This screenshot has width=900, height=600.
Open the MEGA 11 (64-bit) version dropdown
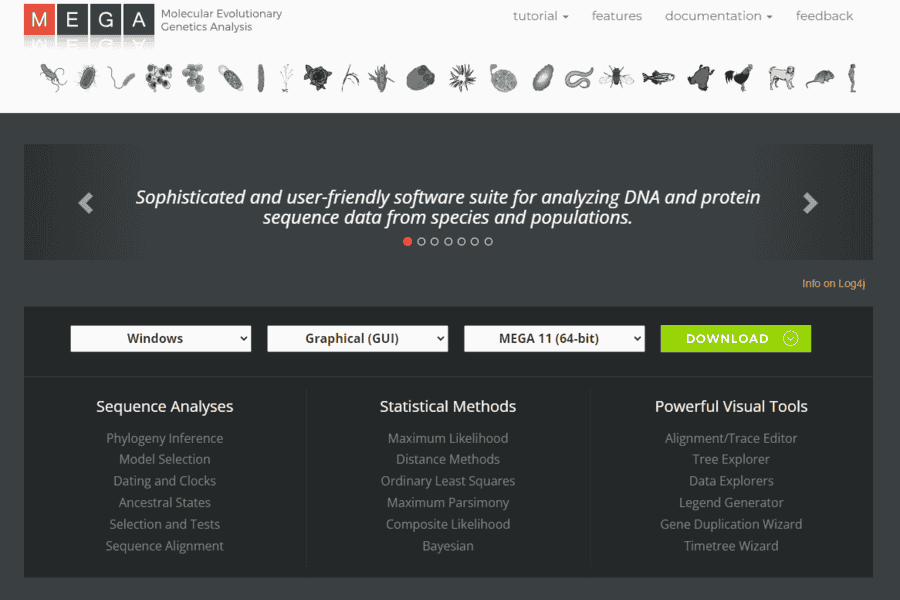[x=554, y=339]
